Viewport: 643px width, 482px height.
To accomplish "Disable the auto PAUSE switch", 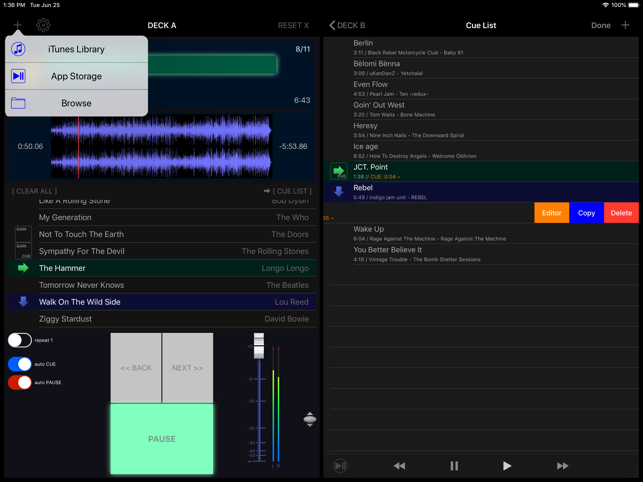I will tap(20, 382).
